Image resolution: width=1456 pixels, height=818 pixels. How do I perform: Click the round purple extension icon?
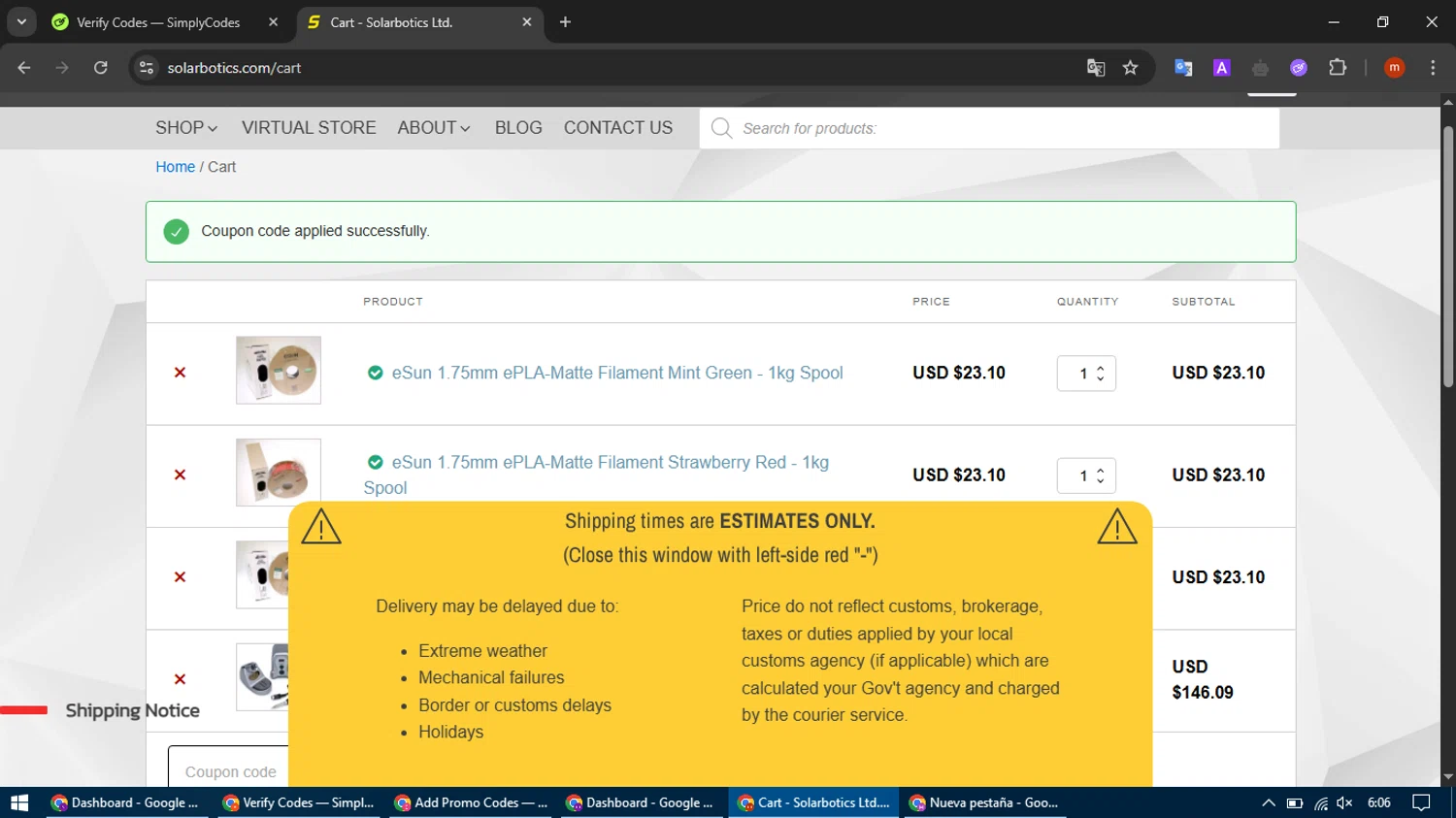[1299, 68]
